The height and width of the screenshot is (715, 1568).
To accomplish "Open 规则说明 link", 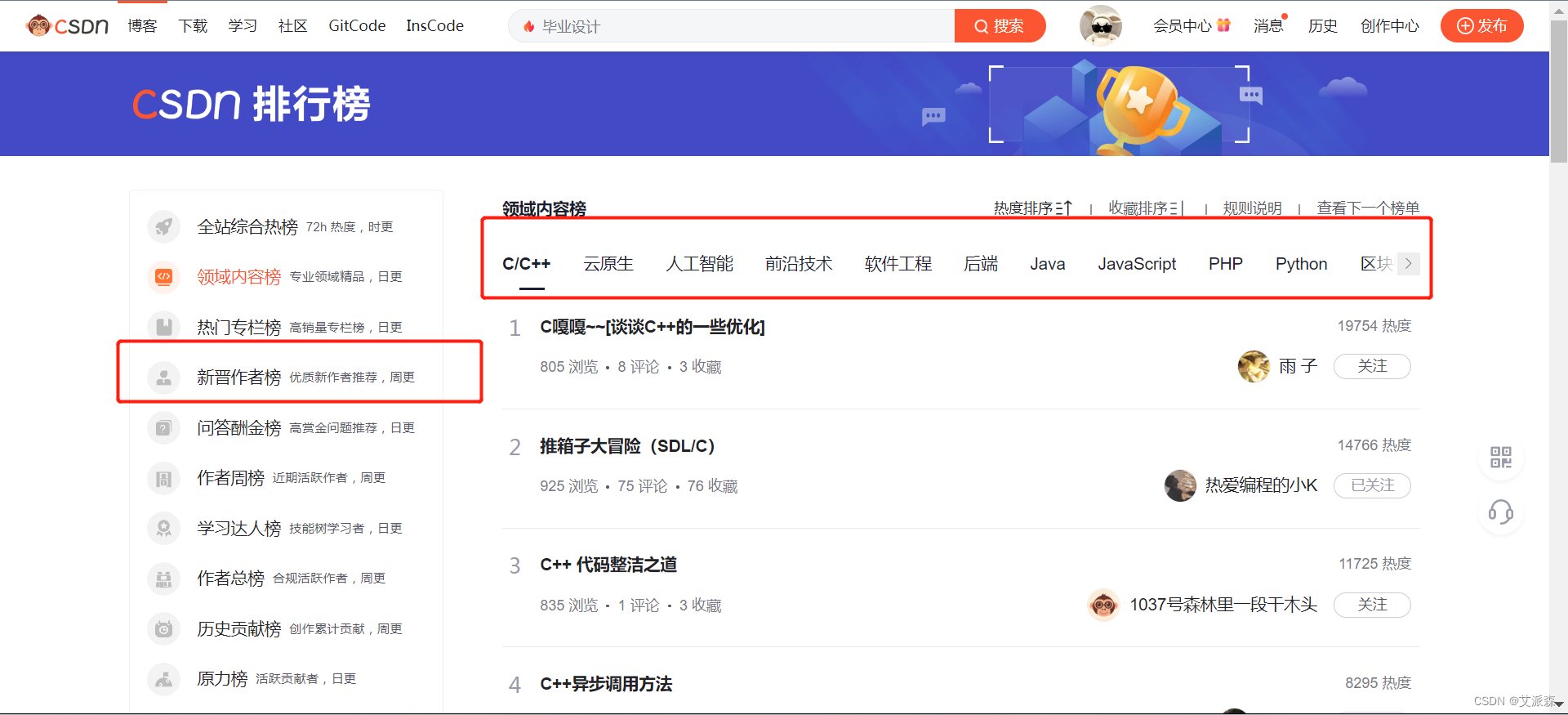I will tap(1252, 208).
